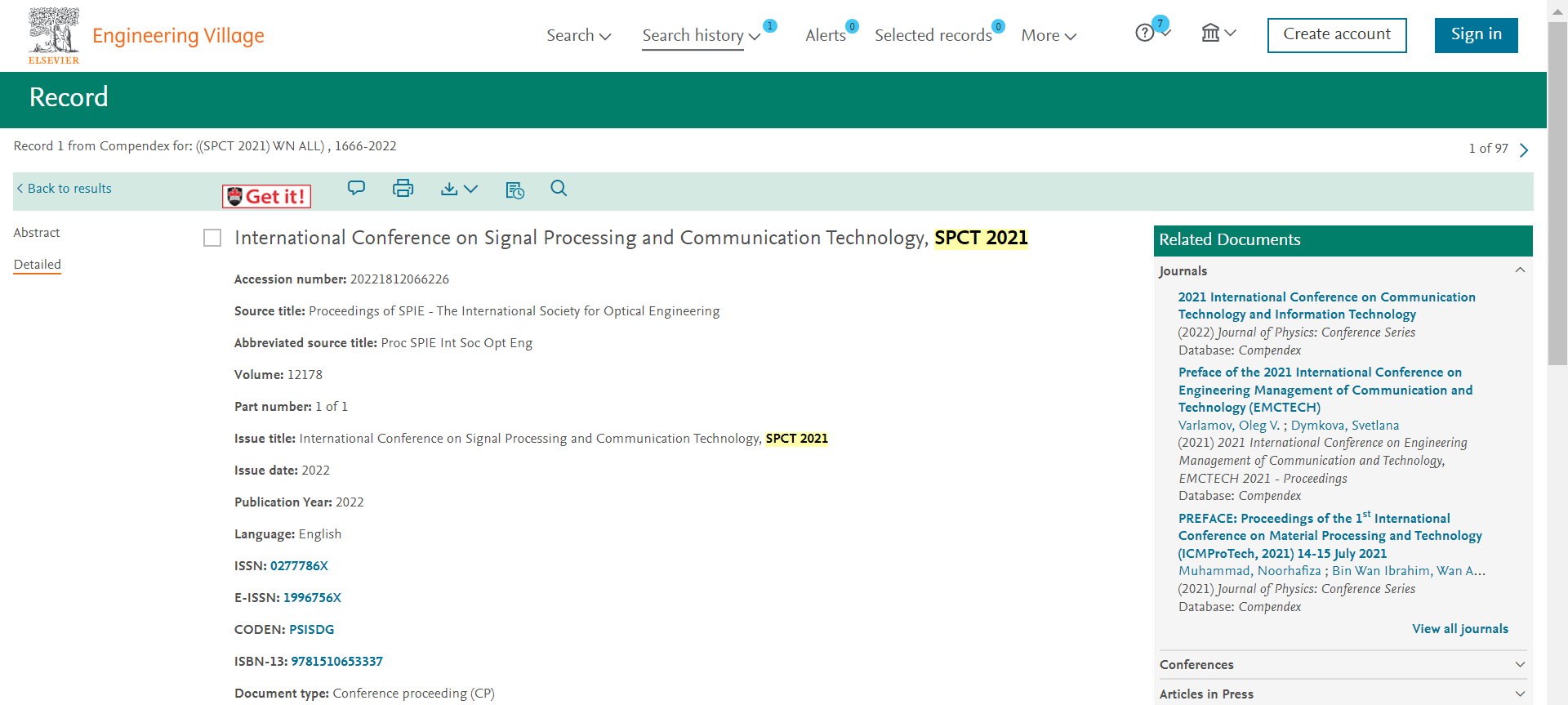Switch to the Detailed view
Viewport: 1568px width, 705px height.
pyautogui.click(x=38, y=265)
